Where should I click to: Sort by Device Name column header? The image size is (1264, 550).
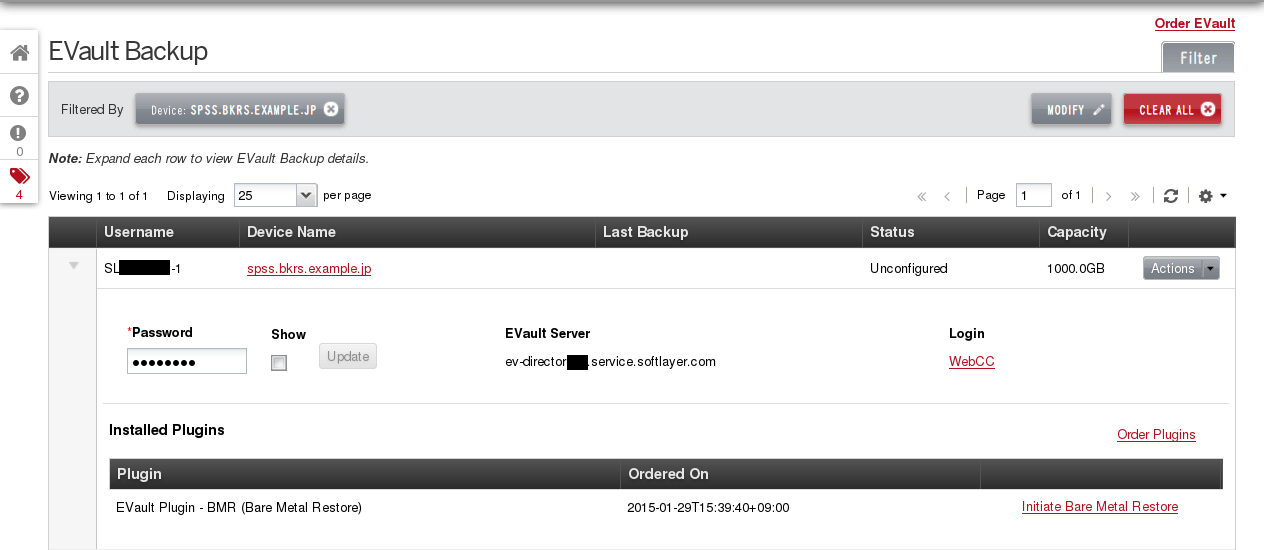click(291, 232)
